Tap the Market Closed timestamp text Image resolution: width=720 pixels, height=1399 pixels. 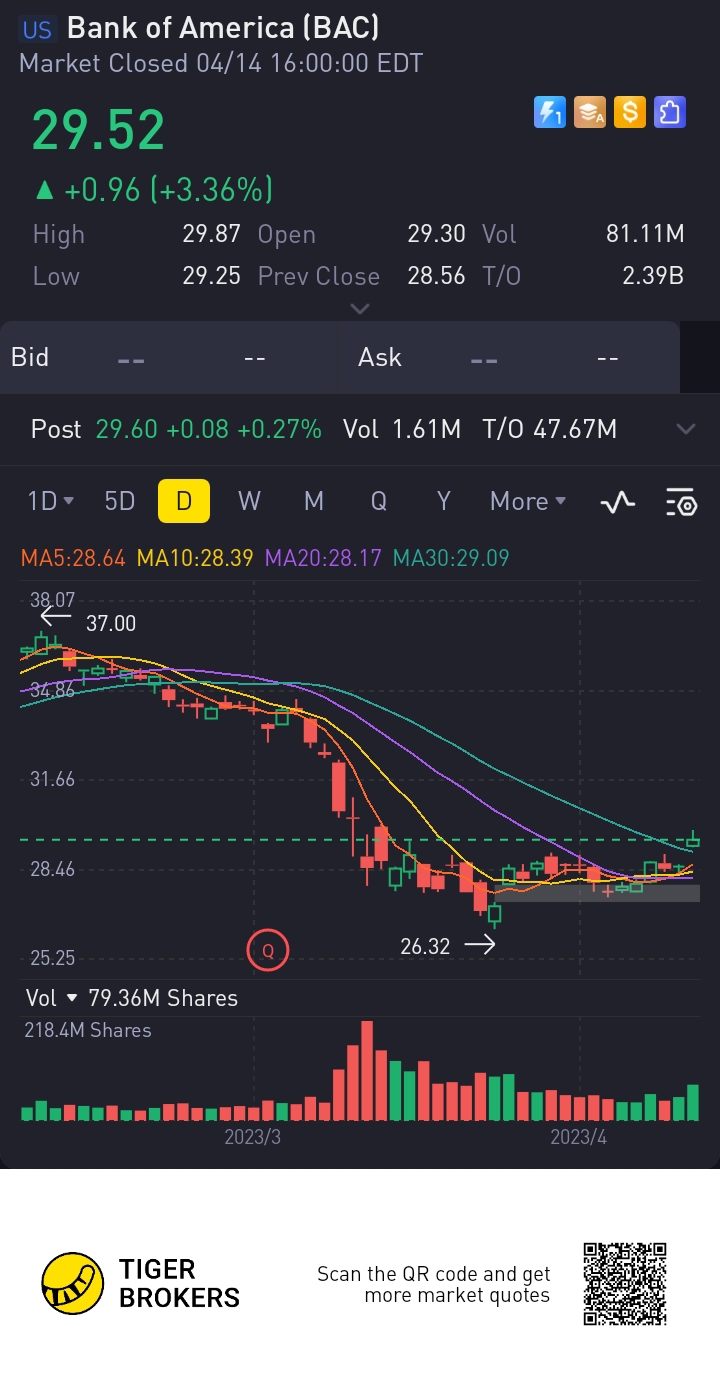pyautogui.click(x=221, y=64)
